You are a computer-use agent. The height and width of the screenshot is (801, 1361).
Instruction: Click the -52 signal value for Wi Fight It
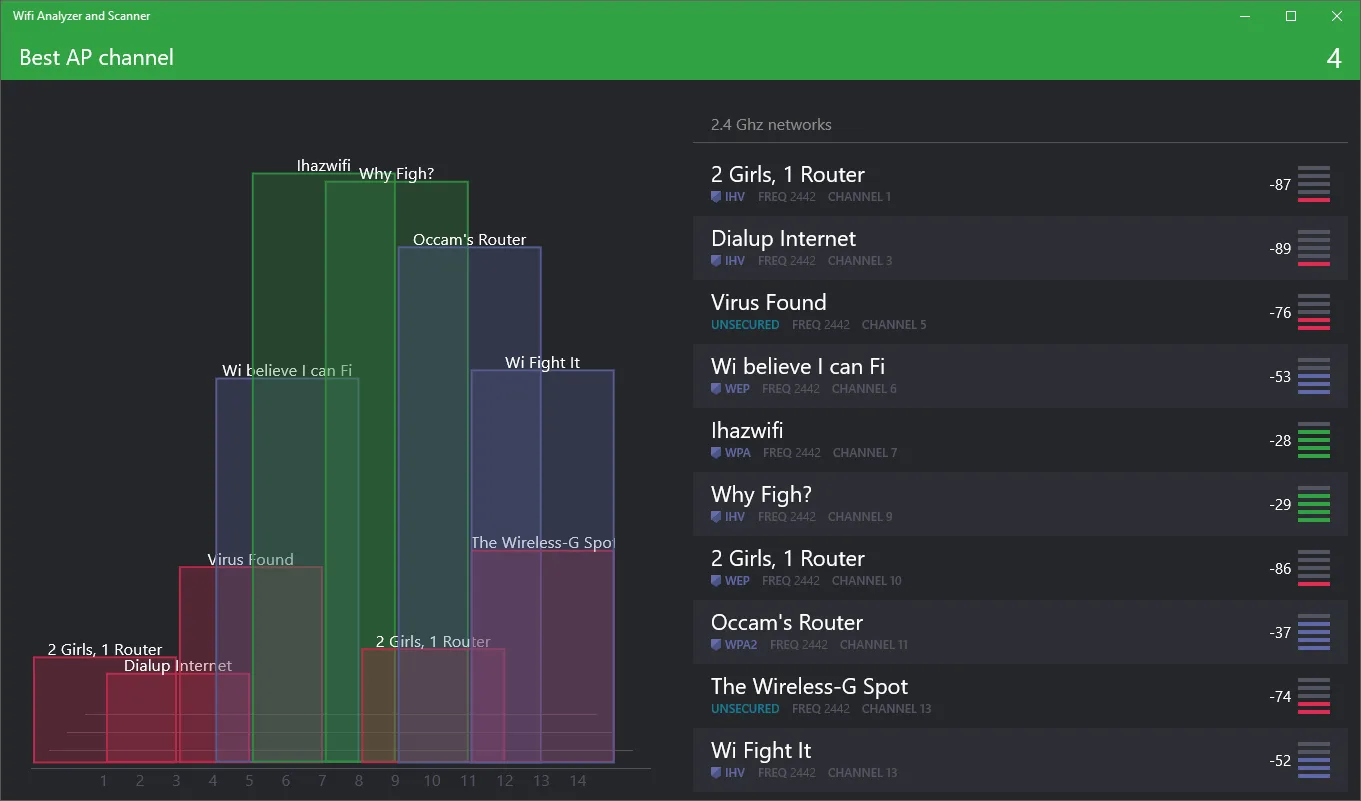pyautogui.click(x=1280, y=760)
